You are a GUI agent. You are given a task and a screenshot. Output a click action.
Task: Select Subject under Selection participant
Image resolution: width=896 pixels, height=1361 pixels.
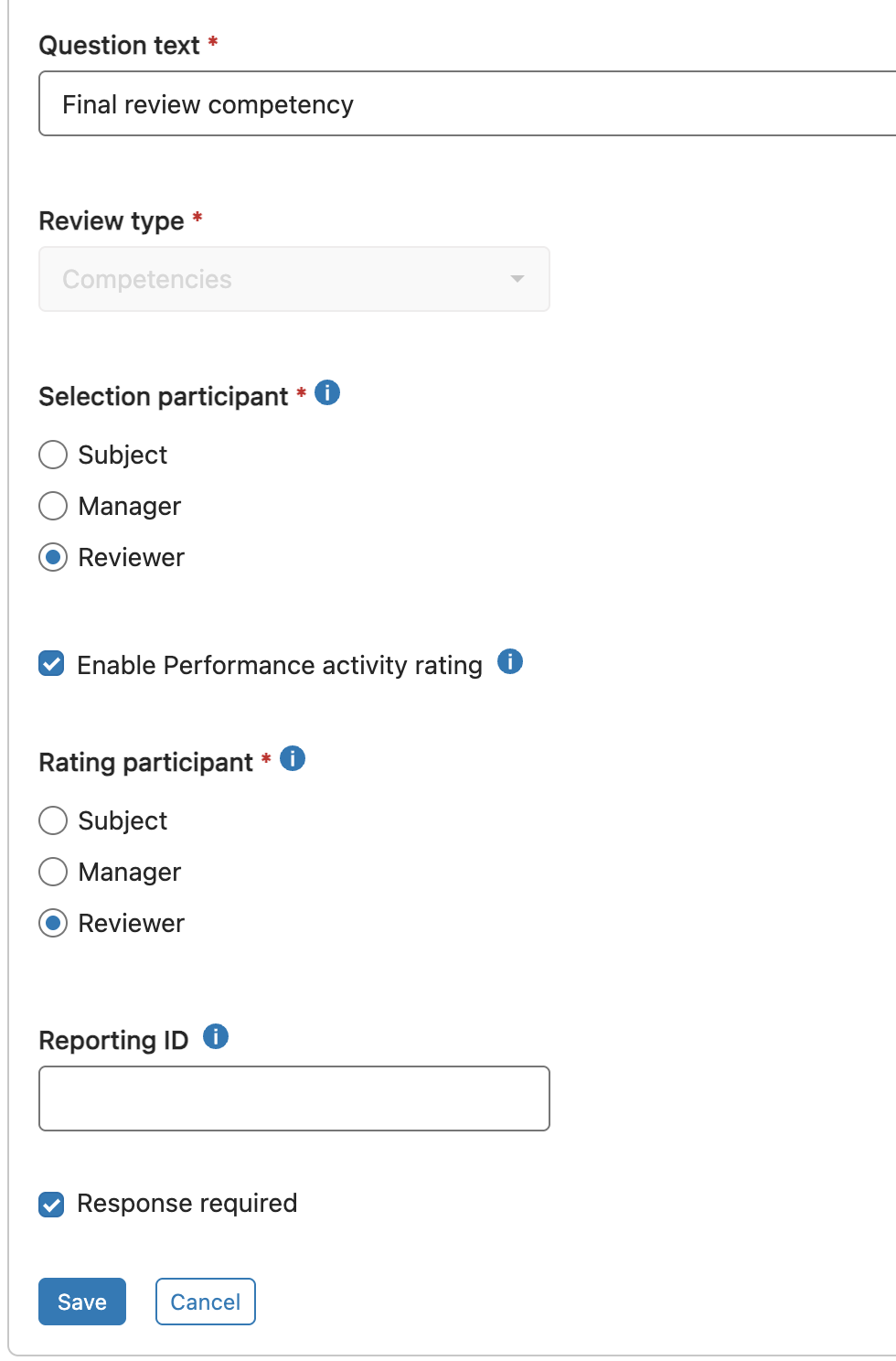53,455
